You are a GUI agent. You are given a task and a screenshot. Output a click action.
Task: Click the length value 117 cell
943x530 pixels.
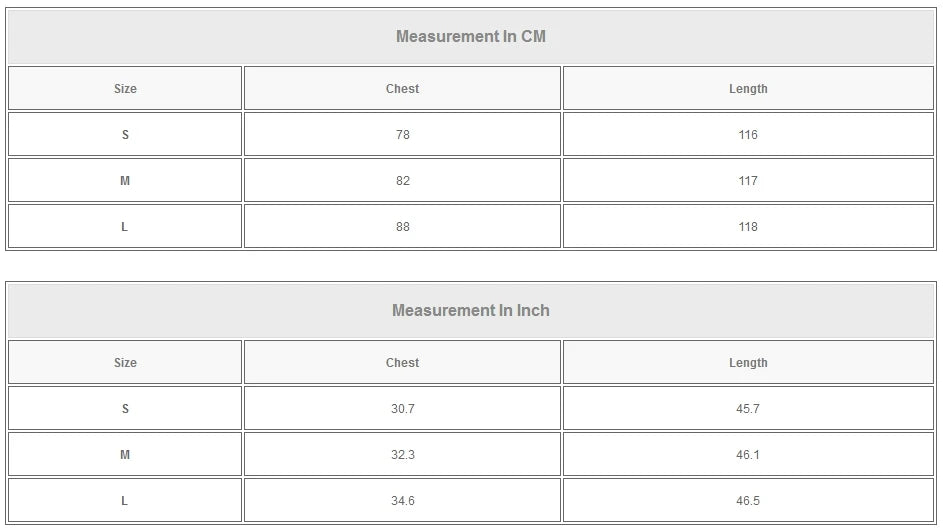coord(748,181)
